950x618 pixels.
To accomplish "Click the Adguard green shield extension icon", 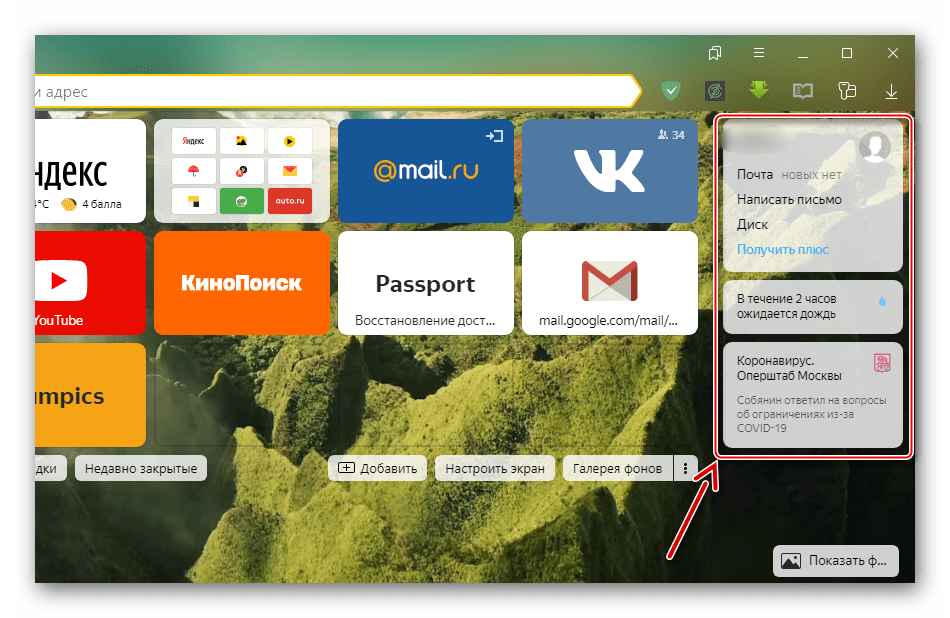I will coord(671,91).
